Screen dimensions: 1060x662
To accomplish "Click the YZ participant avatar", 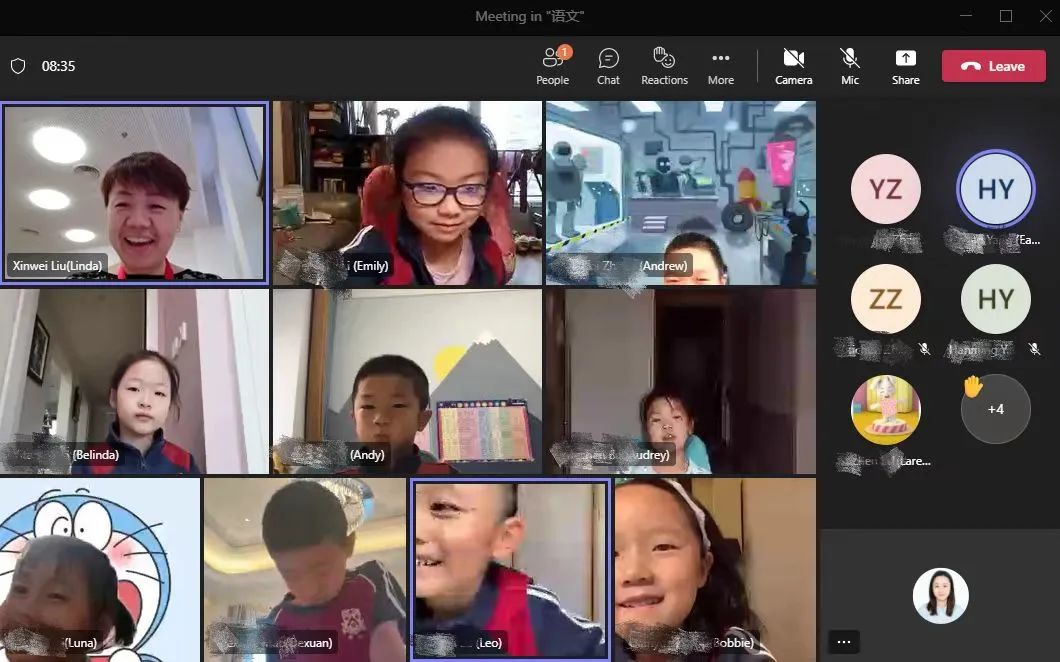I will (x=885, y=189).
